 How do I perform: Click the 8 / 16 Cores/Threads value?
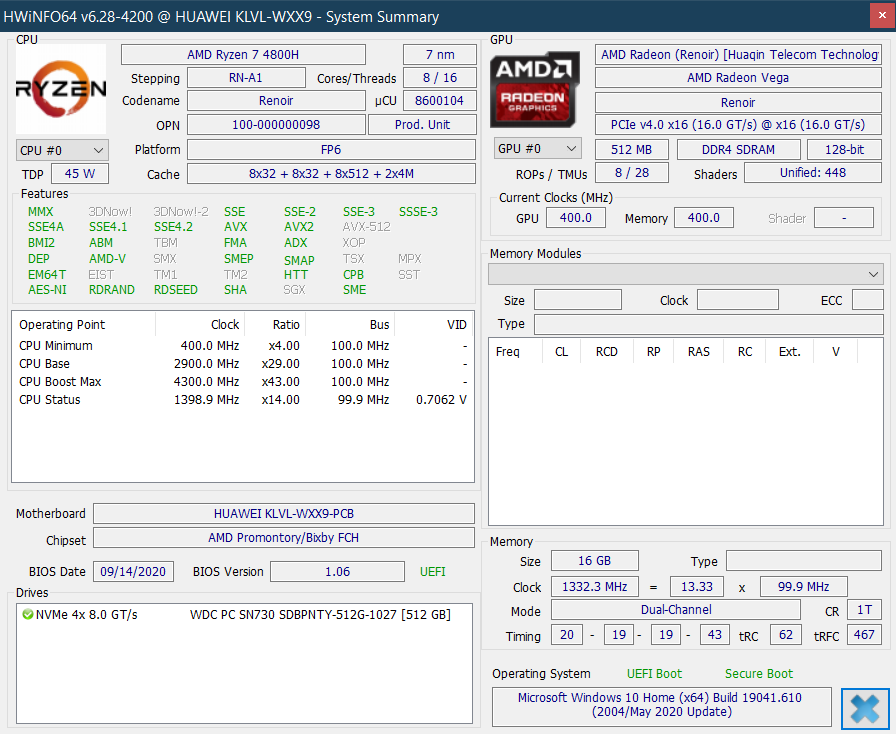click(x=440, y=78)
